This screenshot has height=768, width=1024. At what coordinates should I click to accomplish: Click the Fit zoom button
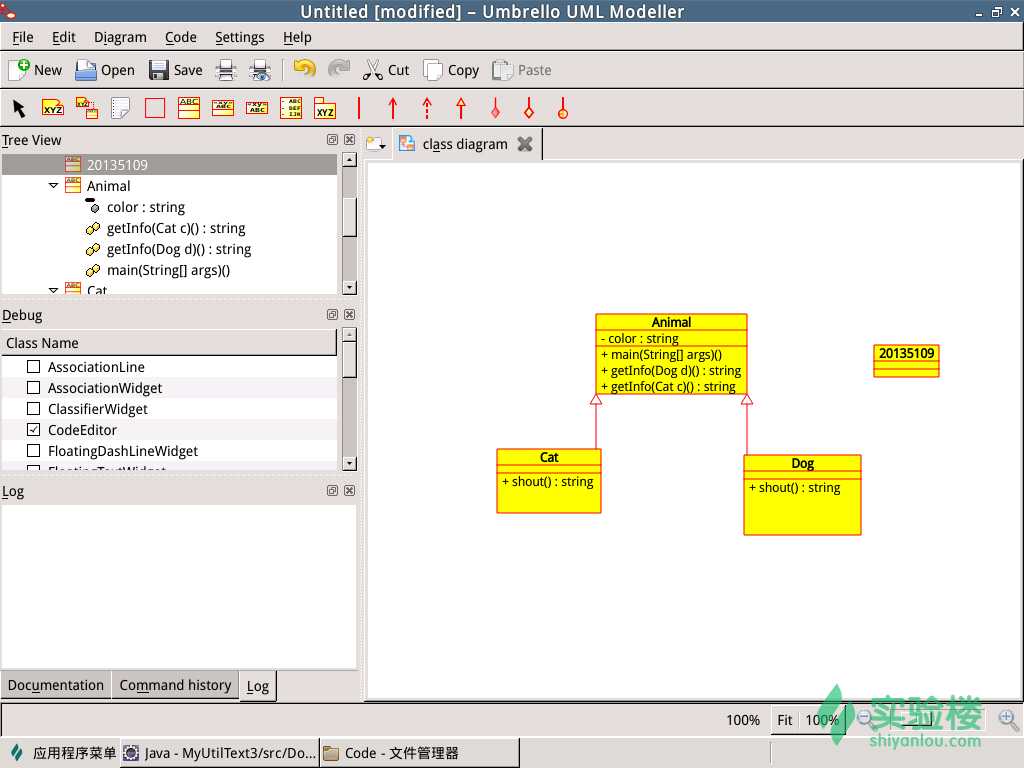(784, 720)
